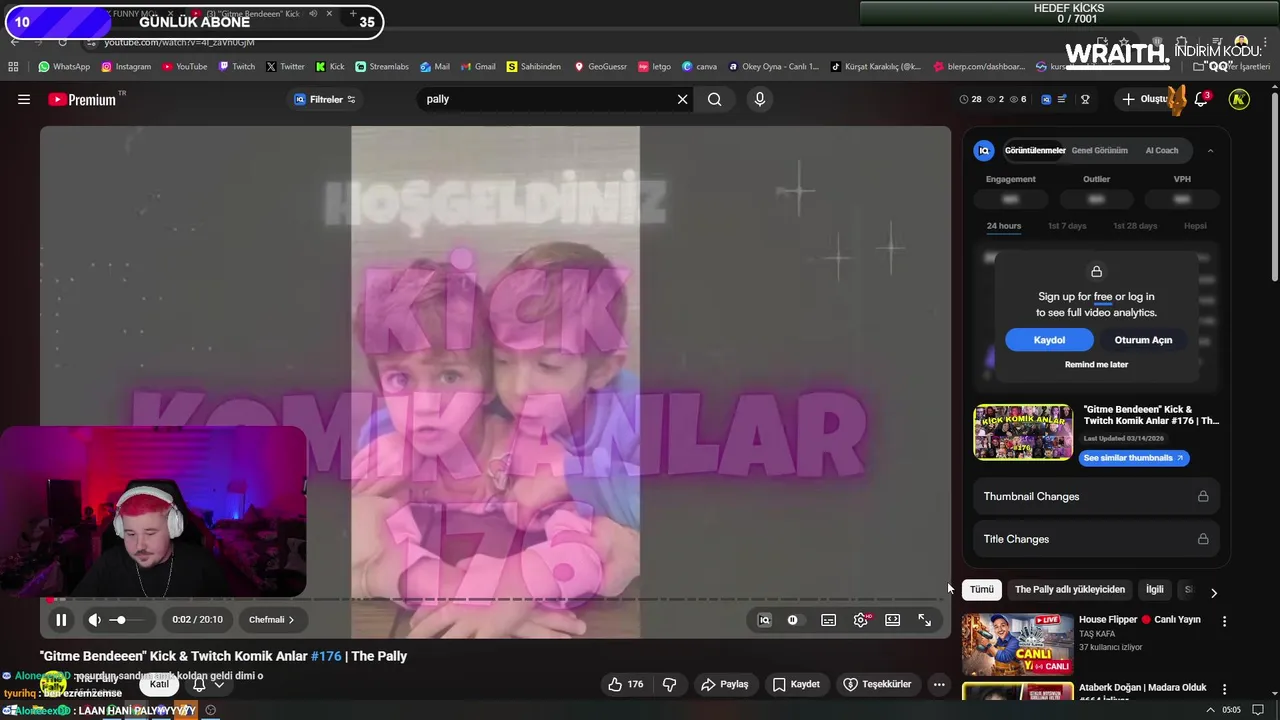The image size is (1280, 720).
Task: Collapse the vidIQ panel chevron
Action: click(x=1210, y=150)
